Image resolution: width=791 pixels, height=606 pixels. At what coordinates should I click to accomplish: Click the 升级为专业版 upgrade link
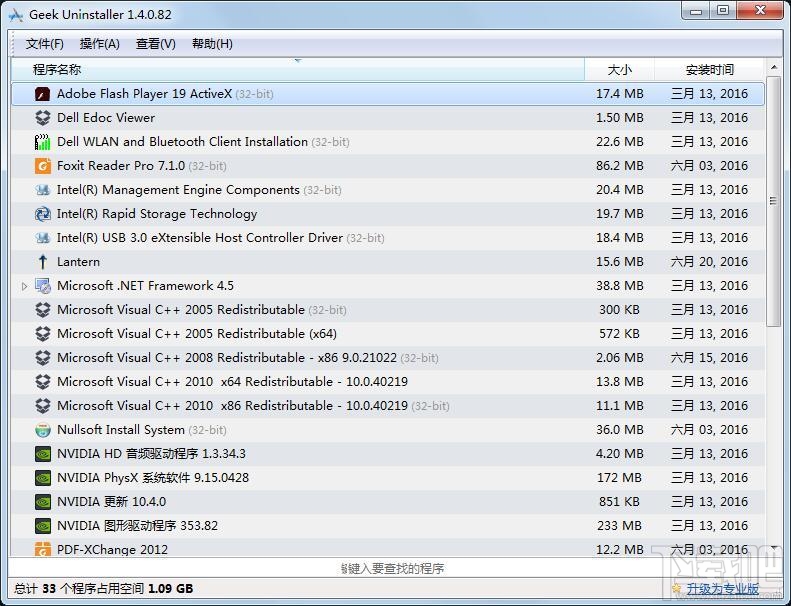click(x=722, y=588)
